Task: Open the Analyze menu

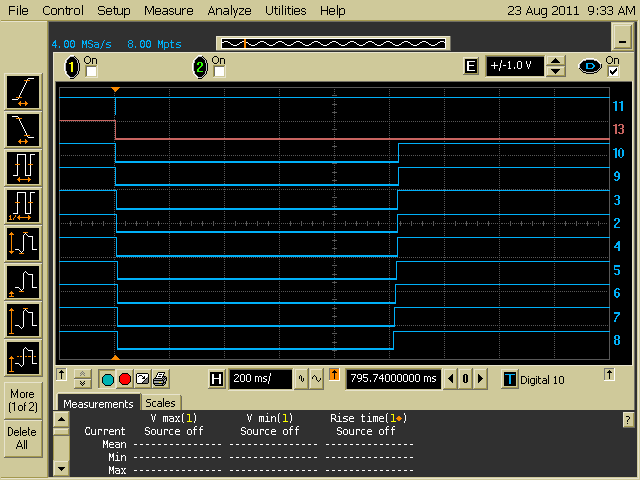Action: point(229,10)
